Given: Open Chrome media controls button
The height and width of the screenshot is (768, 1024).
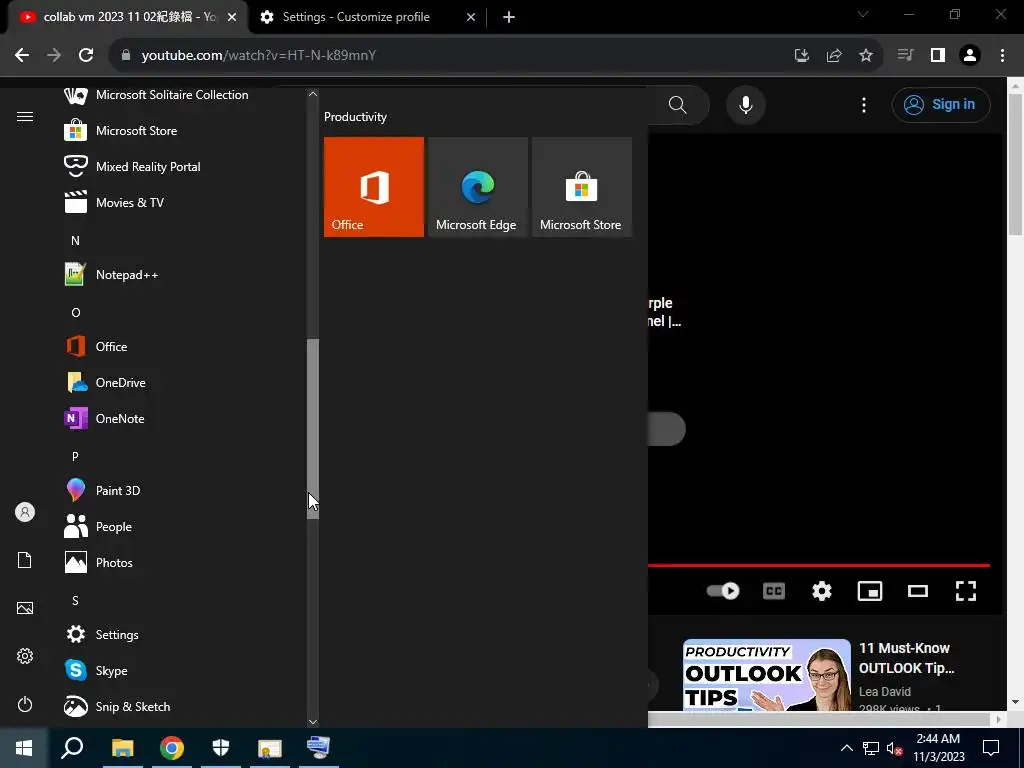Looking at the screenshot, I should point(906,56).
